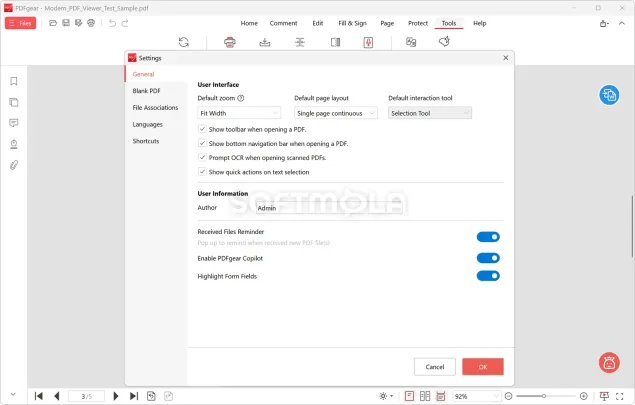Open the Fill & Sign ribbon tab
635x405 pixels.
click(x=352, y=23)
